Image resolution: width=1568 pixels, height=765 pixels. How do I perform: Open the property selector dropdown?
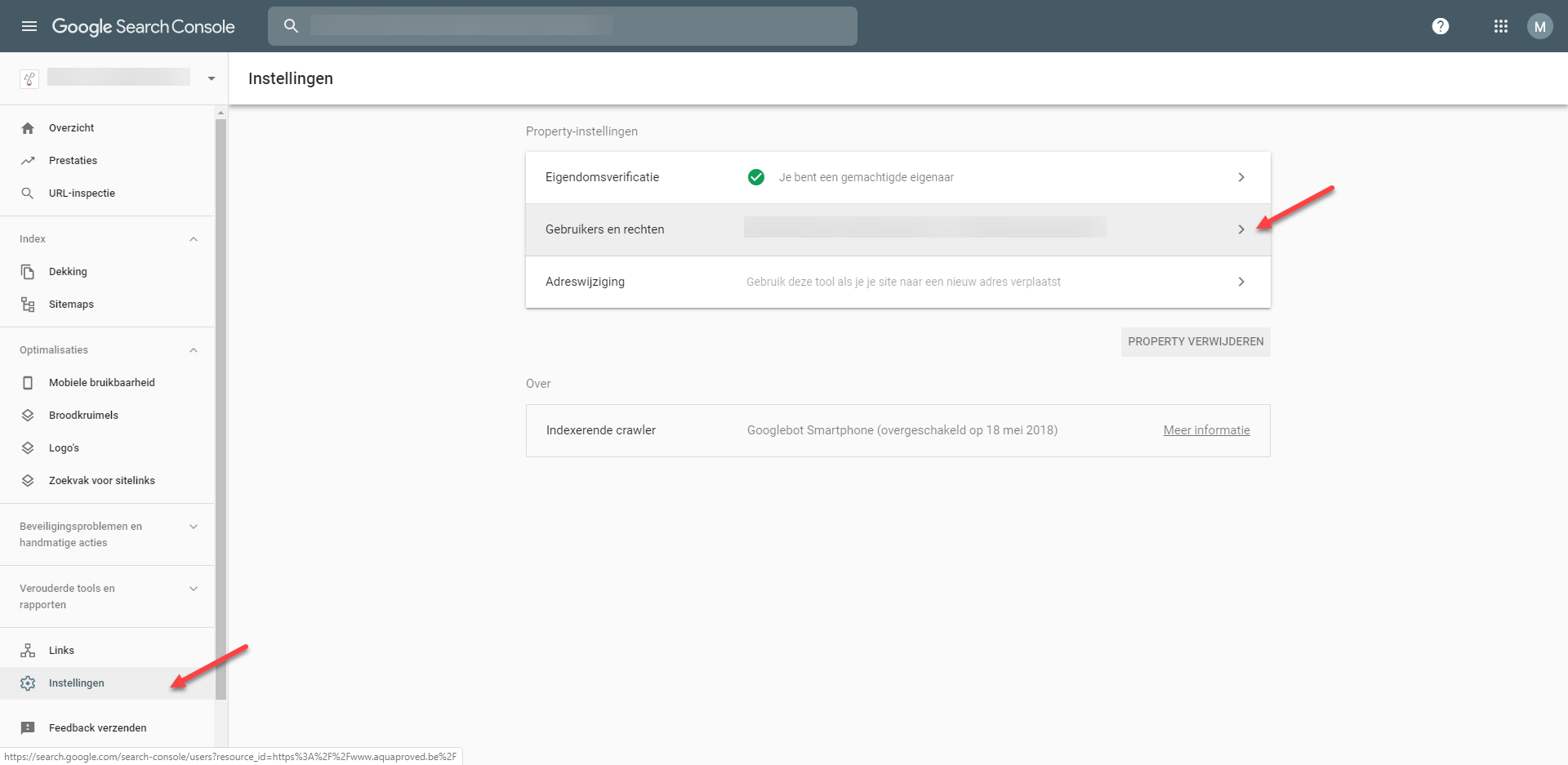tap(212, 78)
